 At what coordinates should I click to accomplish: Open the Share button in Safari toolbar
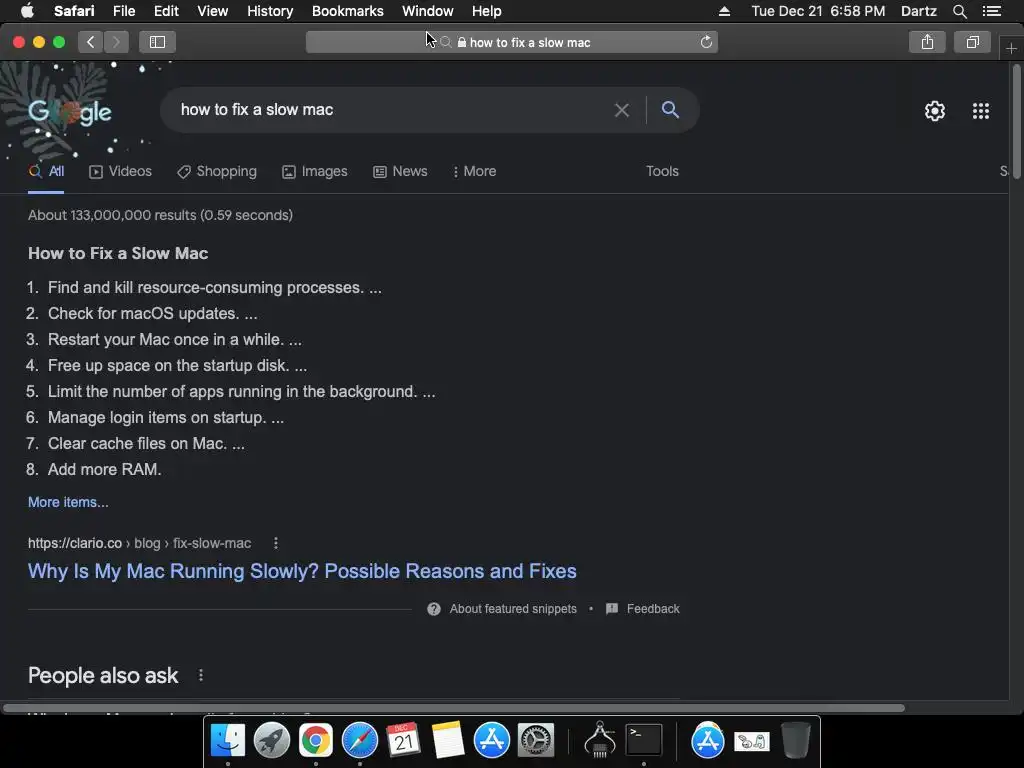click(x=927, y=42)
